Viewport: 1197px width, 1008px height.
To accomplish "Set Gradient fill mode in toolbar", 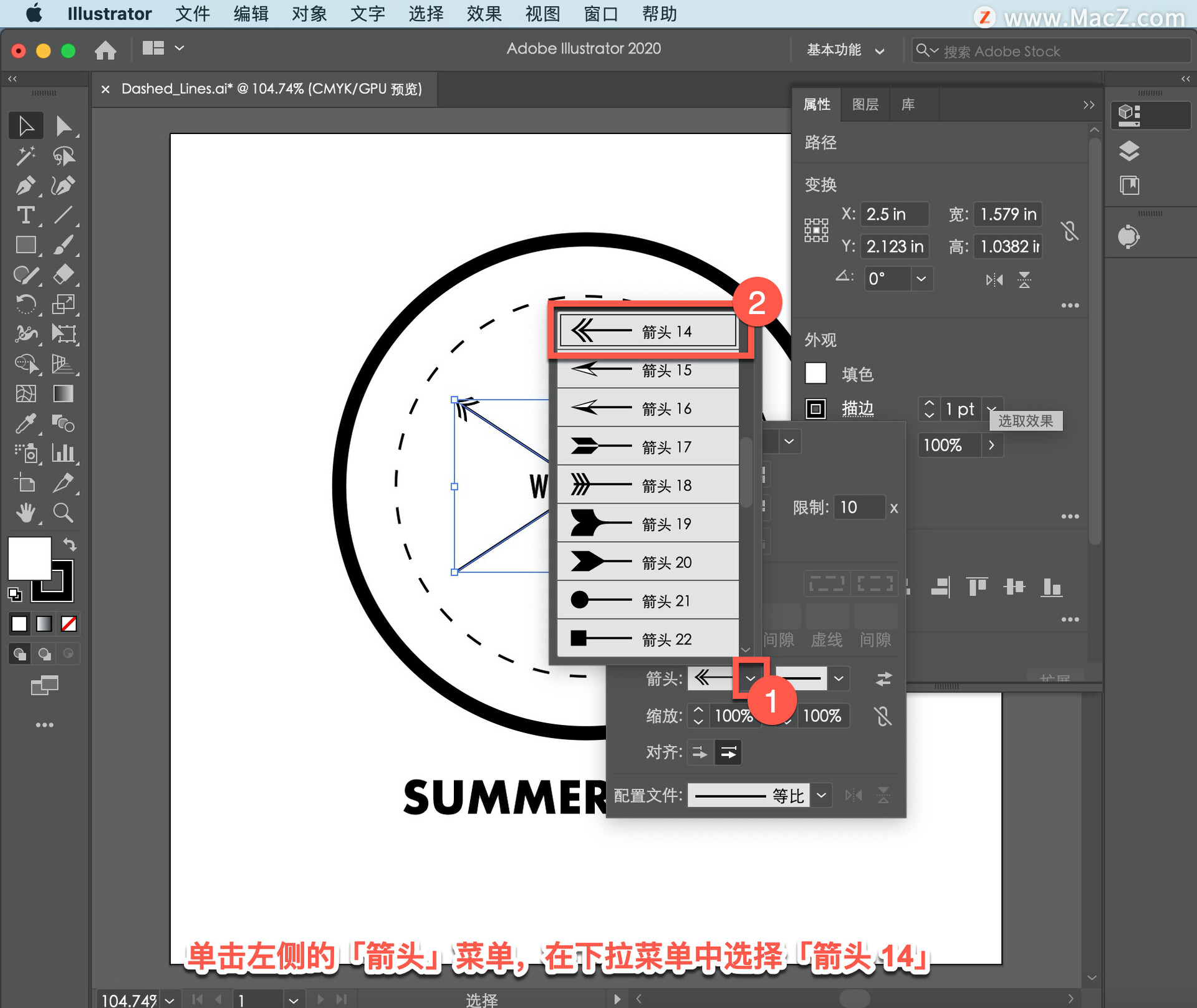I will click(44, 623).
